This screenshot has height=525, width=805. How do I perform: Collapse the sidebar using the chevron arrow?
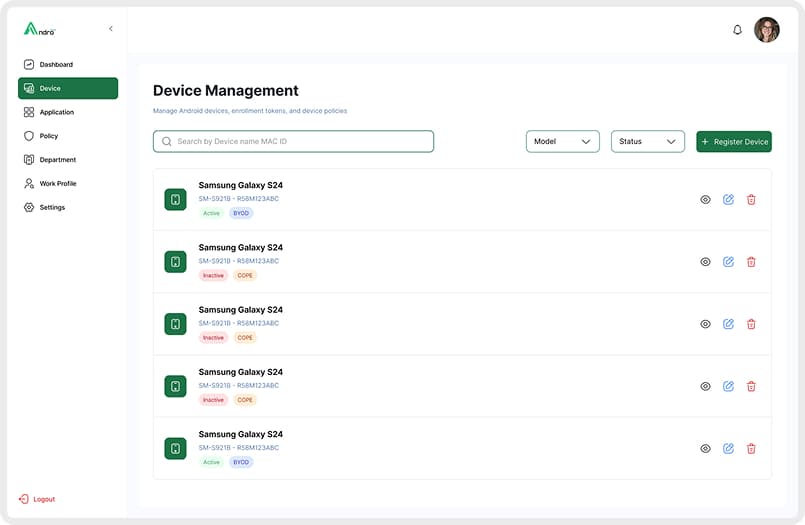(110, 29)
